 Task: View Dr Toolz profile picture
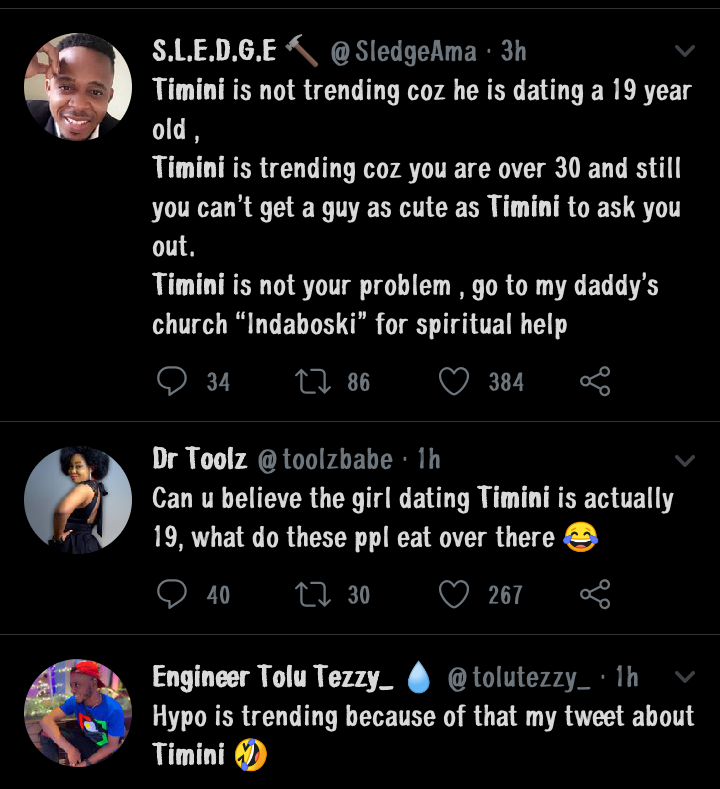pos(77,499)
